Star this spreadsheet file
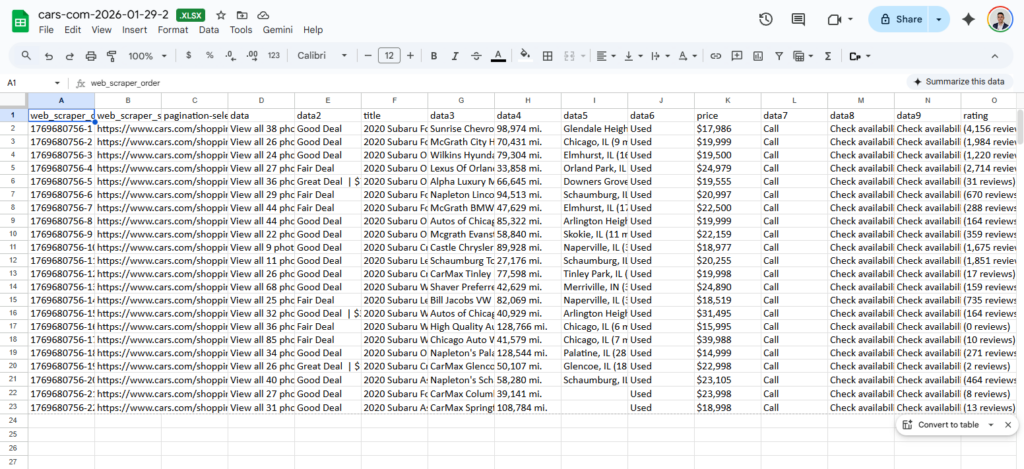The height and width of the screenshot is (469, 1024). click(x=221, y=16)
